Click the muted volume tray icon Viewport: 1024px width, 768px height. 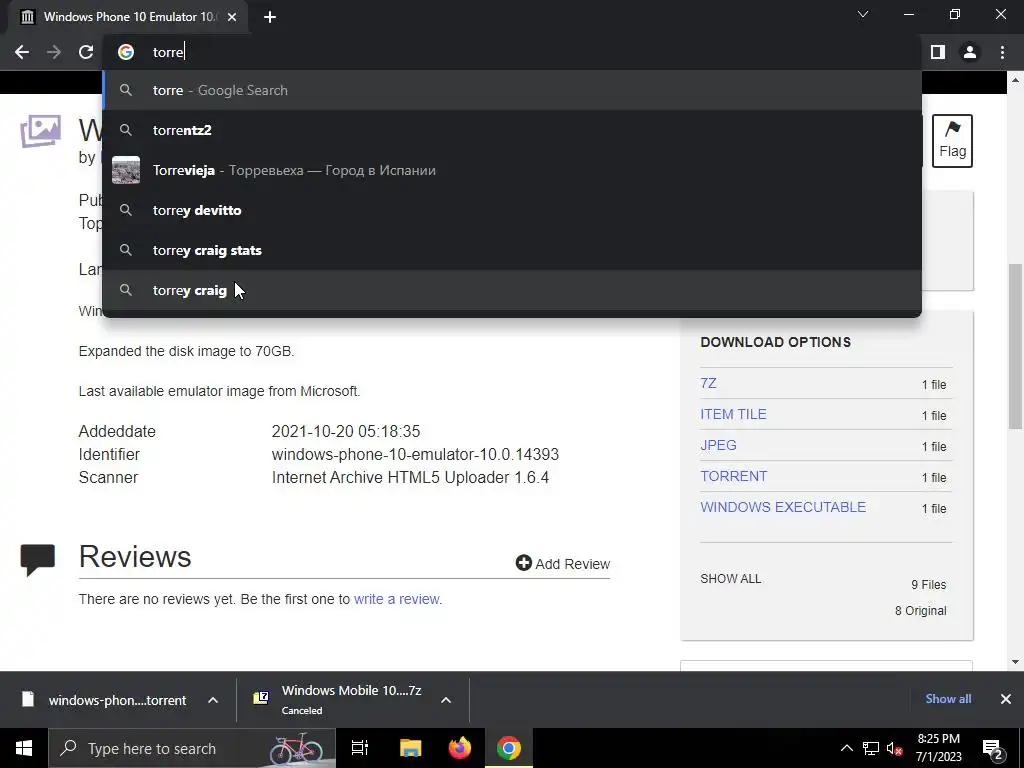pyautogui.click(x=895, y=748)
